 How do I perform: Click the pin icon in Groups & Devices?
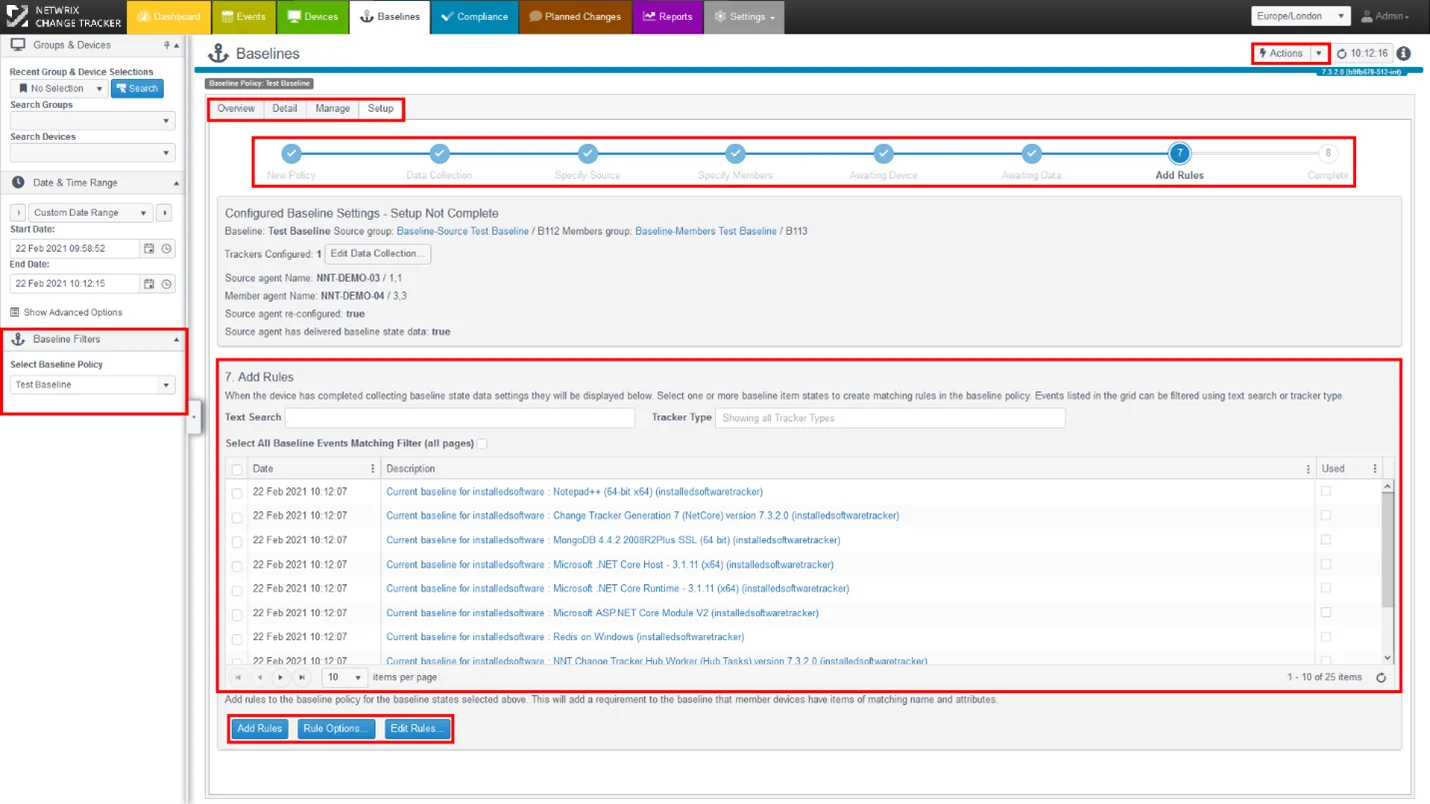[x=167, y=45]
